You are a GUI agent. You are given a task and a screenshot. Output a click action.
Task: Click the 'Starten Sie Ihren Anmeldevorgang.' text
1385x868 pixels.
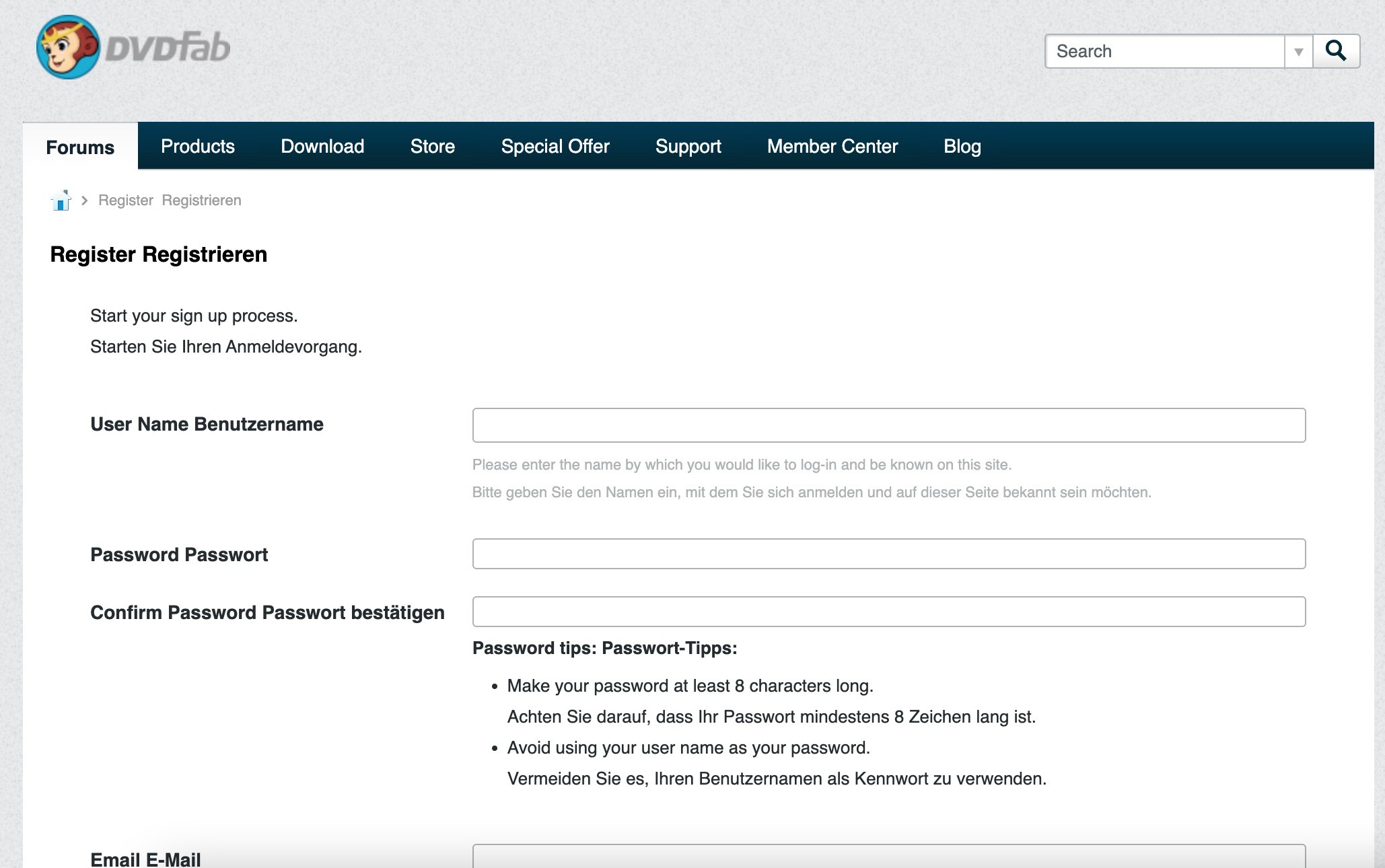tap(226, 347)
